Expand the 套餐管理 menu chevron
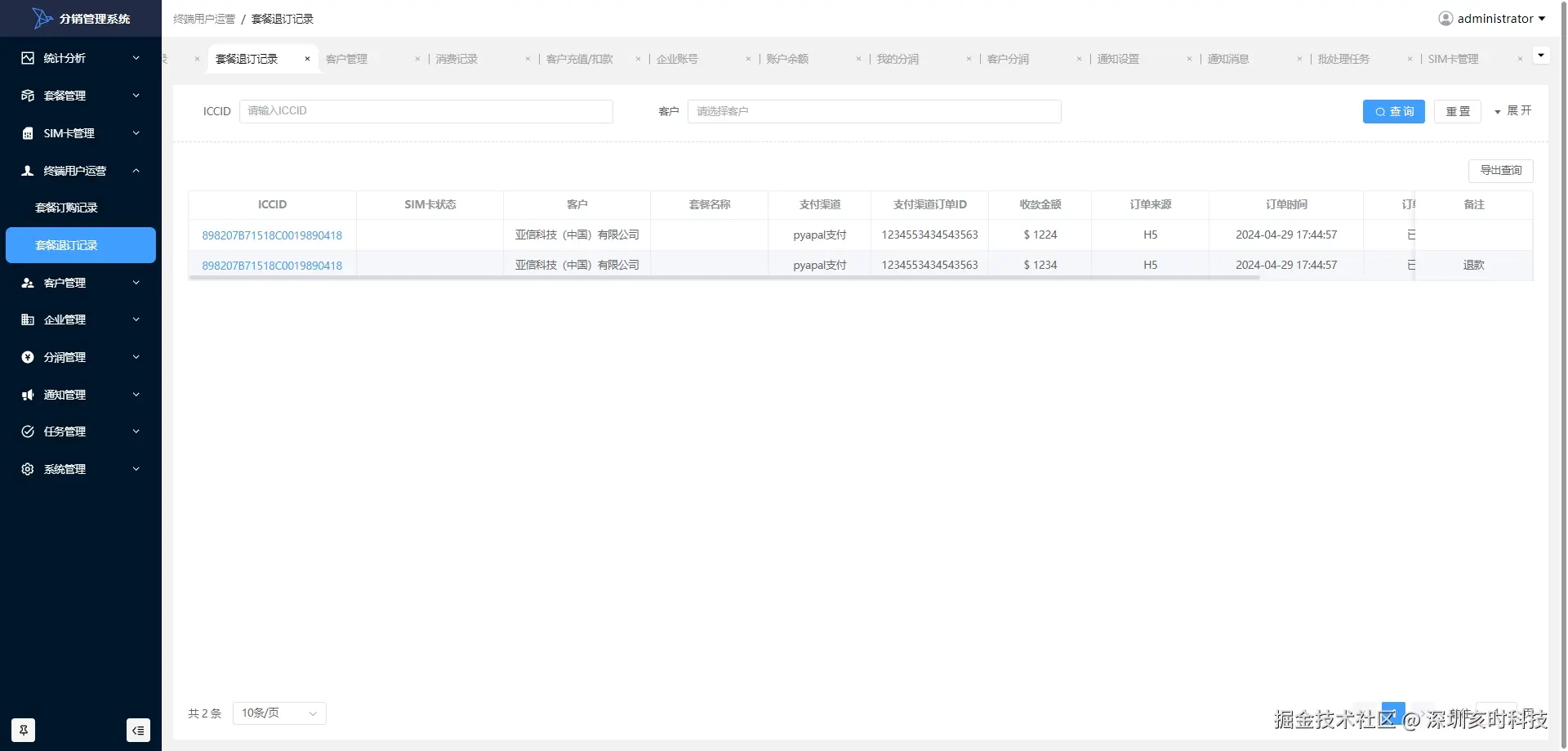Image resolution: width=1568 pixels, height=751 pixels. coord(136,96)
